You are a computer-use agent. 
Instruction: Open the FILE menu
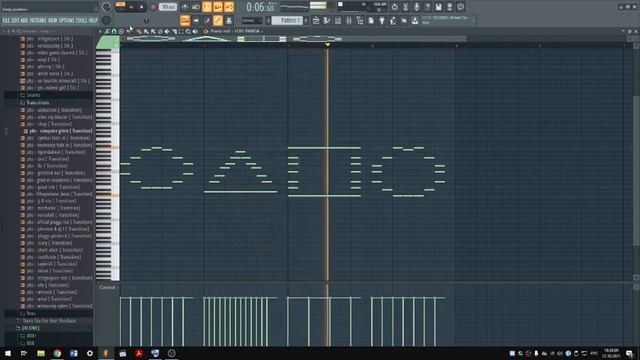click(6, 20)
